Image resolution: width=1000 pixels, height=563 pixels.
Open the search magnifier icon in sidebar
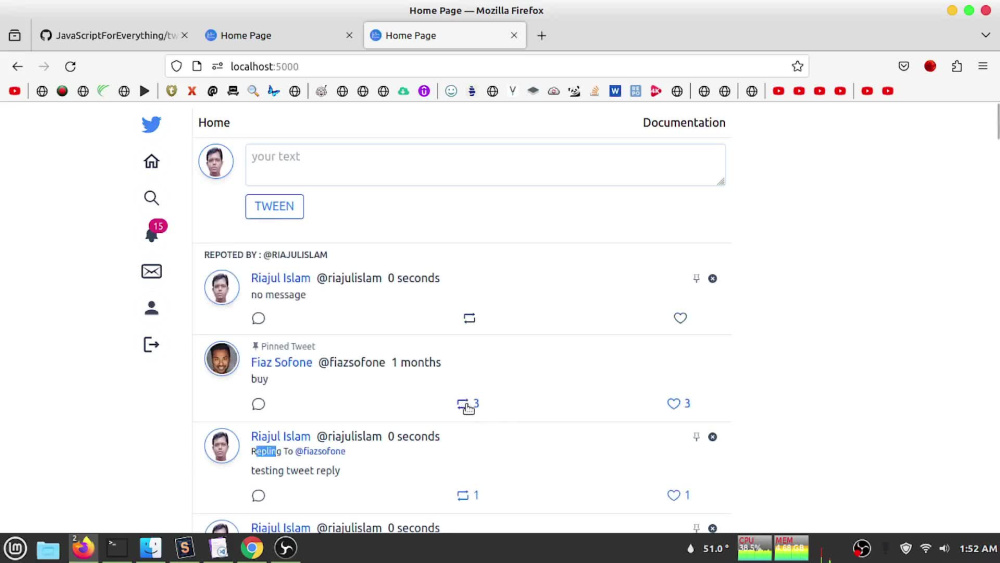click(x=151, y=198)
